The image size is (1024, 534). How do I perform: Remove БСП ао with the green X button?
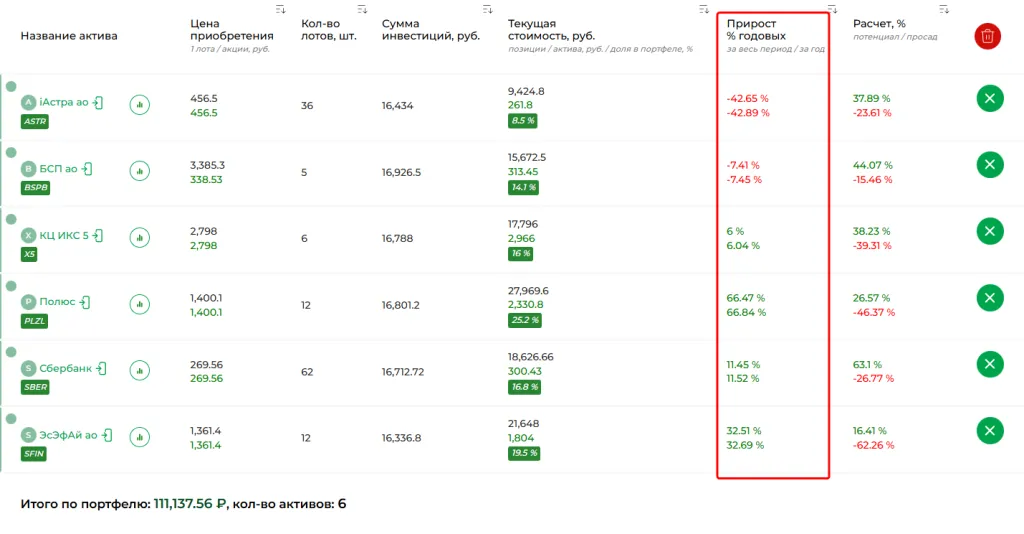pos(989,165)
